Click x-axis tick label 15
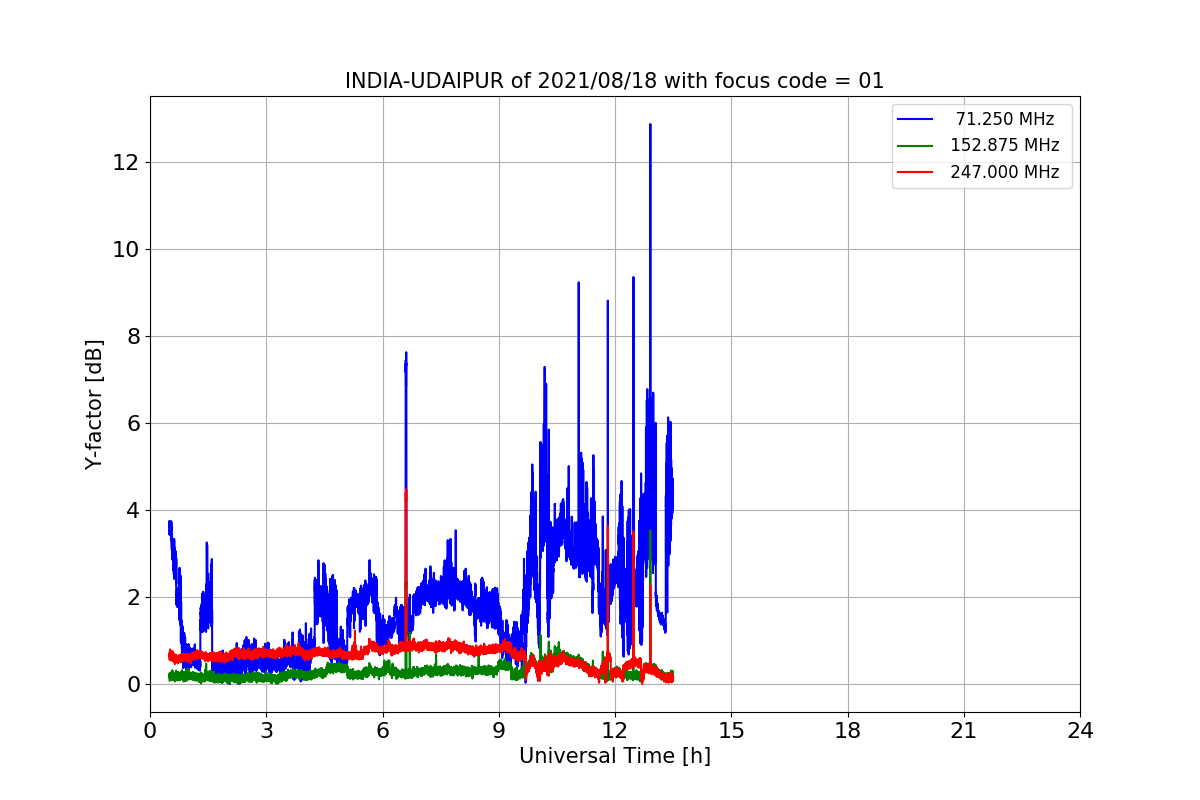This screenshot has height=800, width=1200. pyautogui.click(x=731, y=730)
